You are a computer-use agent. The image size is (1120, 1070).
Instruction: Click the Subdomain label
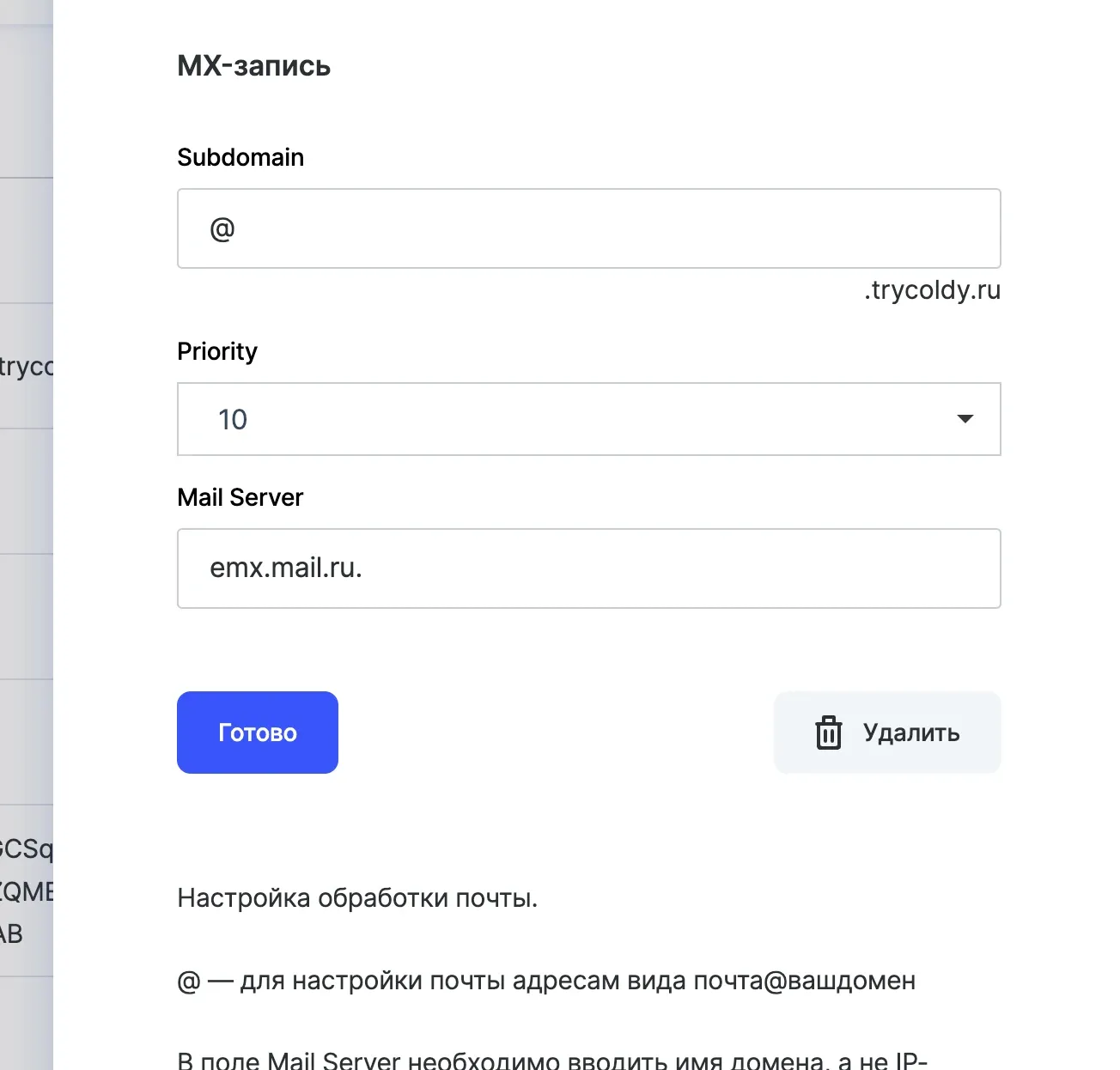[x=240, y=157]
